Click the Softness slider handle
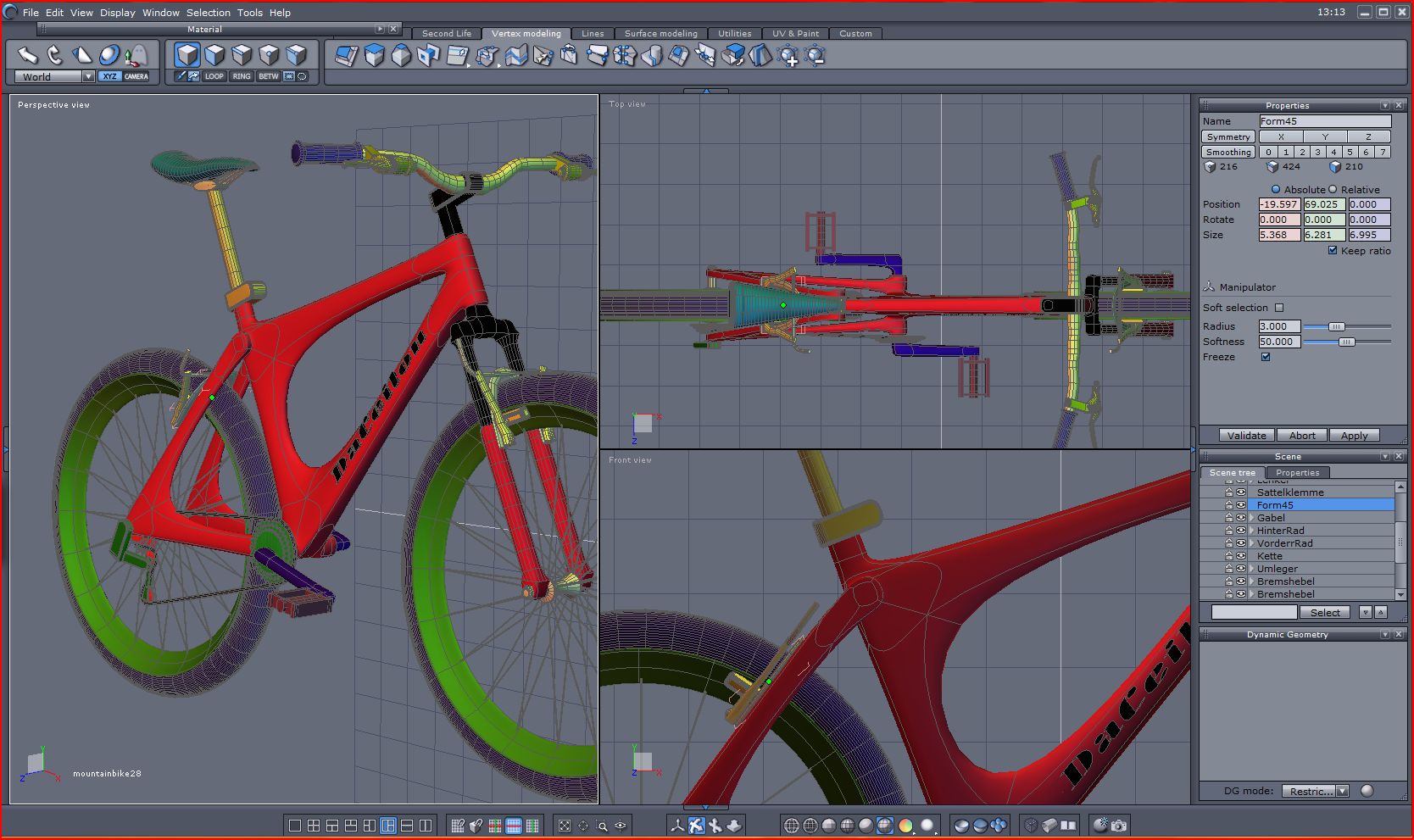 coord(1346,342)
